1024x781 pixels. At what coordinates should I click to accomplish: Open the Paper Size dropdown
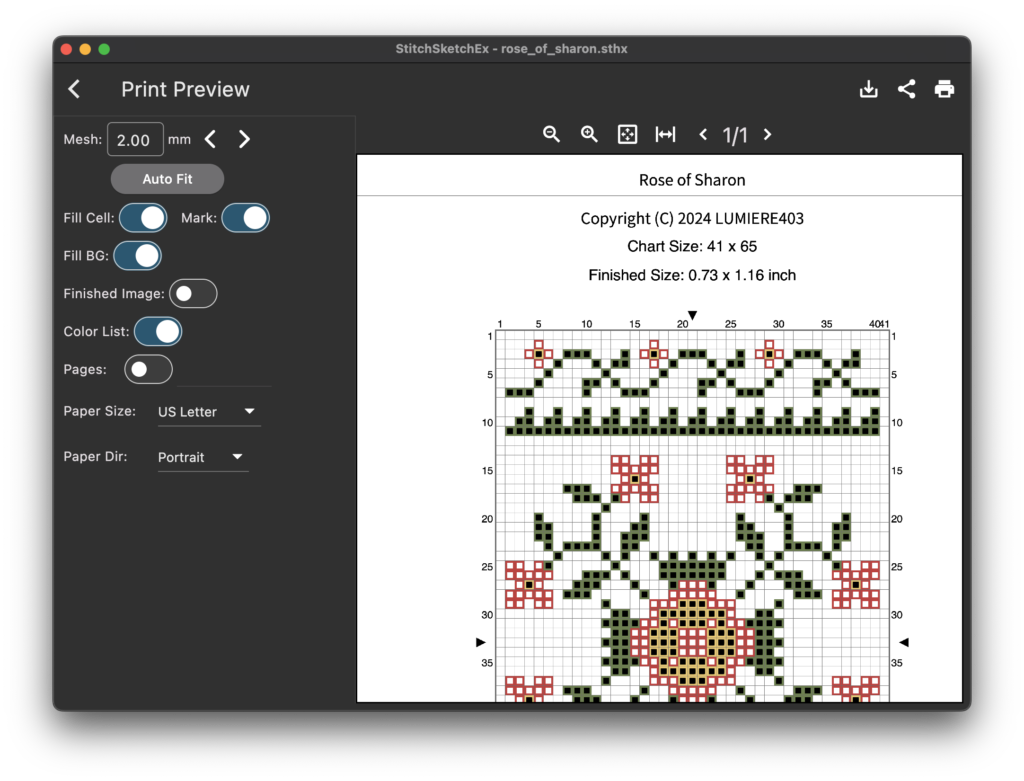point(208,411)
